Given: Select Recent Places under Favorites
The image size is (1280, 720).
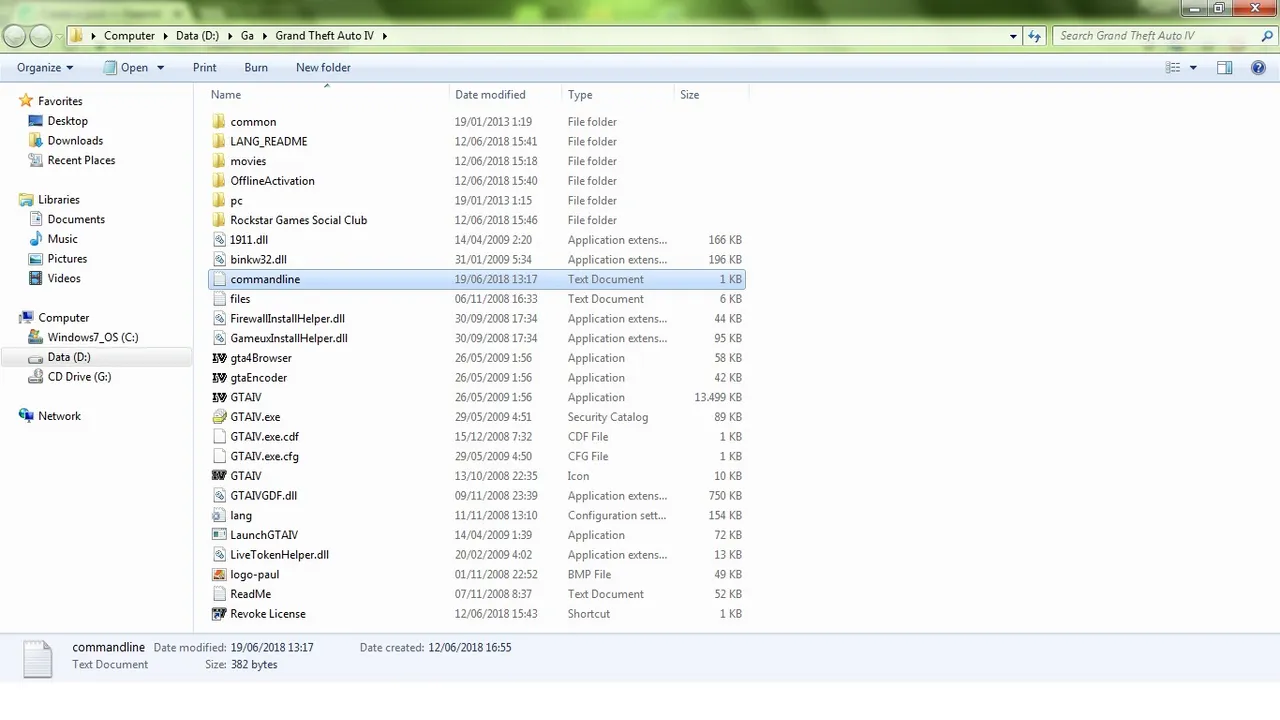Looking at the screenshot, I should tap(81, 160).
